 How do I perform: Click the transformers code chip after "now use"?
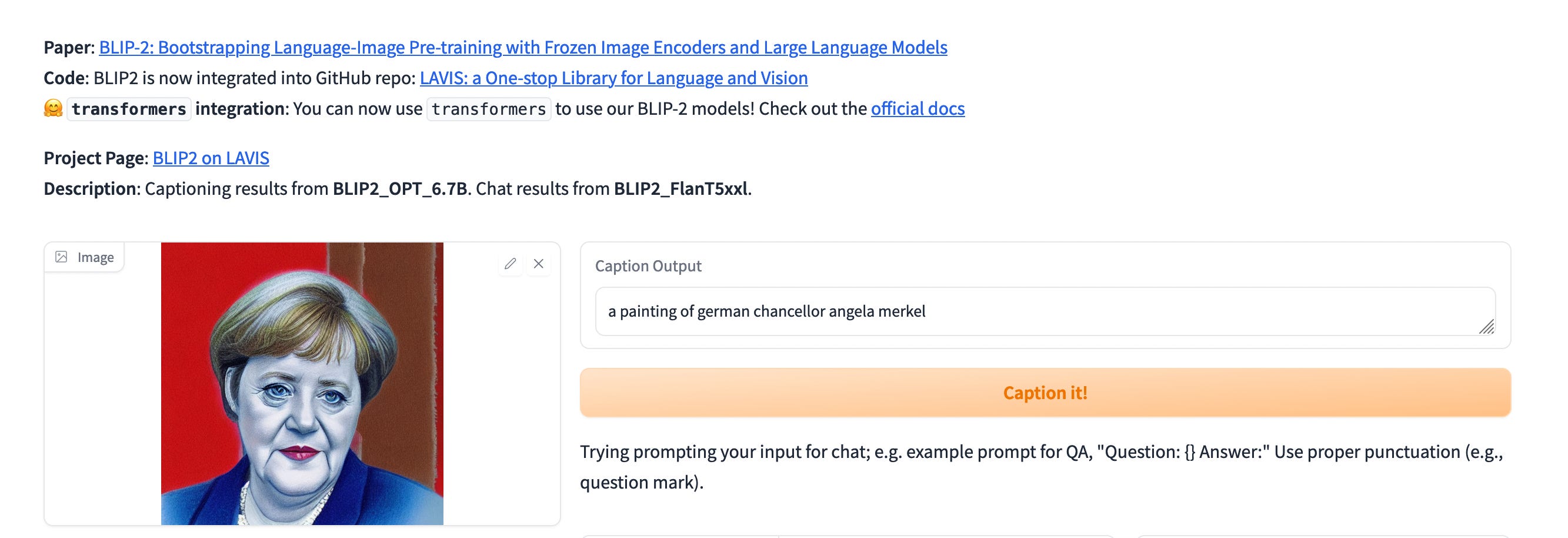pyautogui.click(x=489, y=109)
